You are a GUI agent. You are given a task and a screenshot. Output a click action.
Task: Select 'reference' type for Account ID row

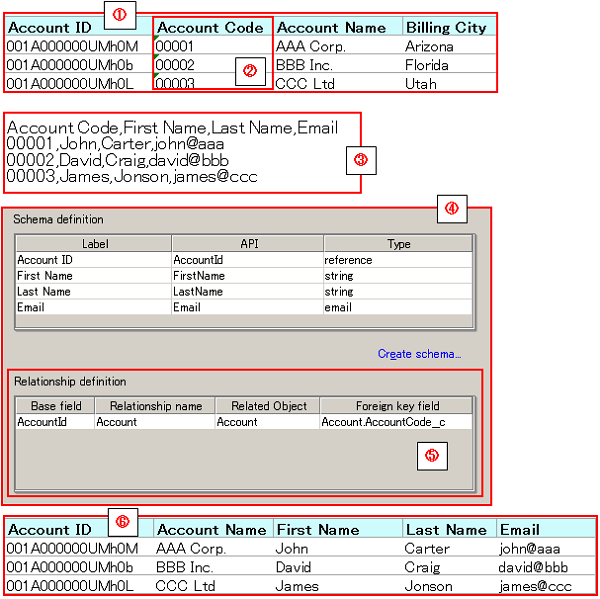coord(348,260)
